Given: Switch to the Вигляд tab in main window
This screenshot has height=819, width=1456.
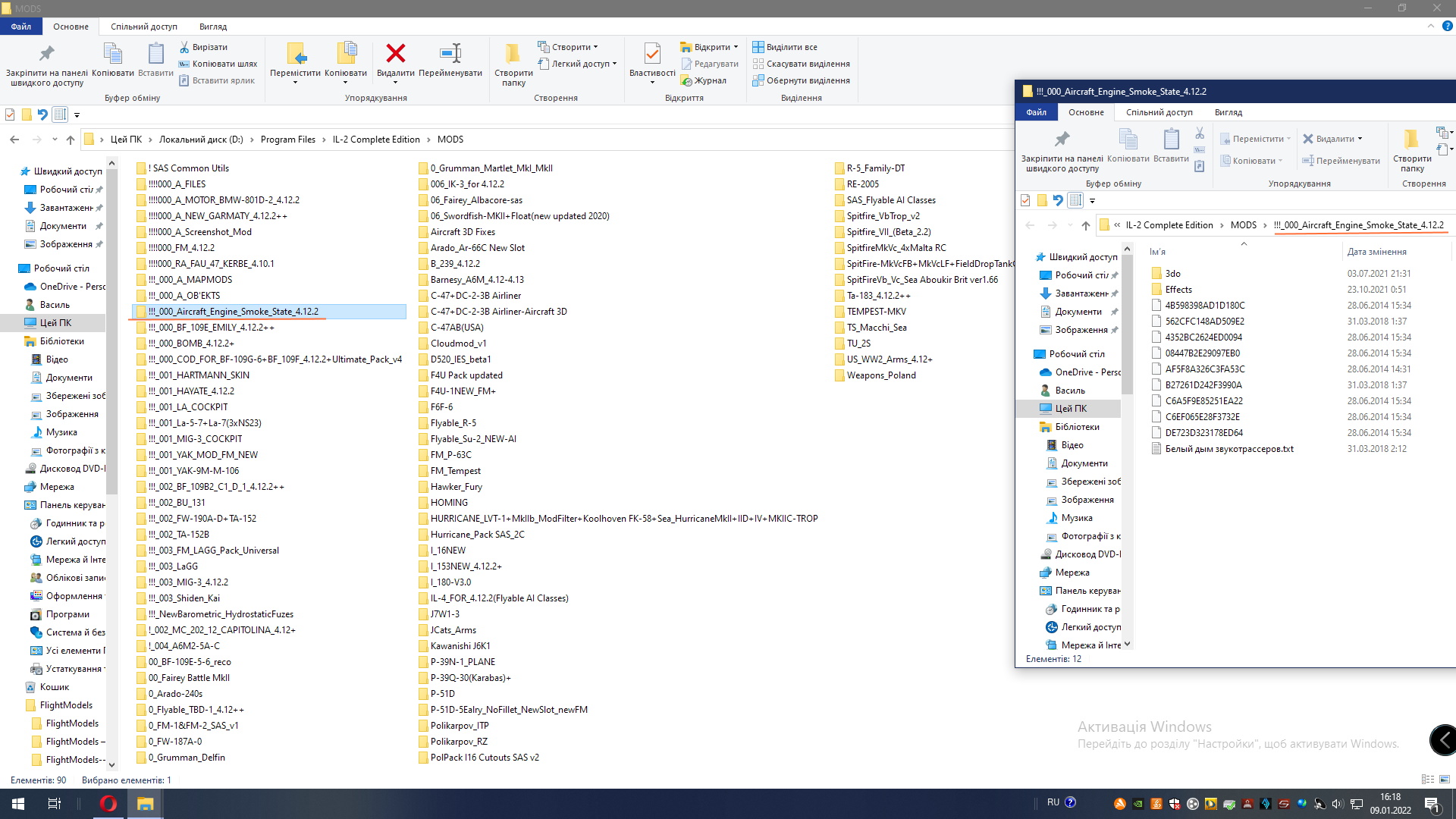Looking at the screenshot, I should point(213,27).
